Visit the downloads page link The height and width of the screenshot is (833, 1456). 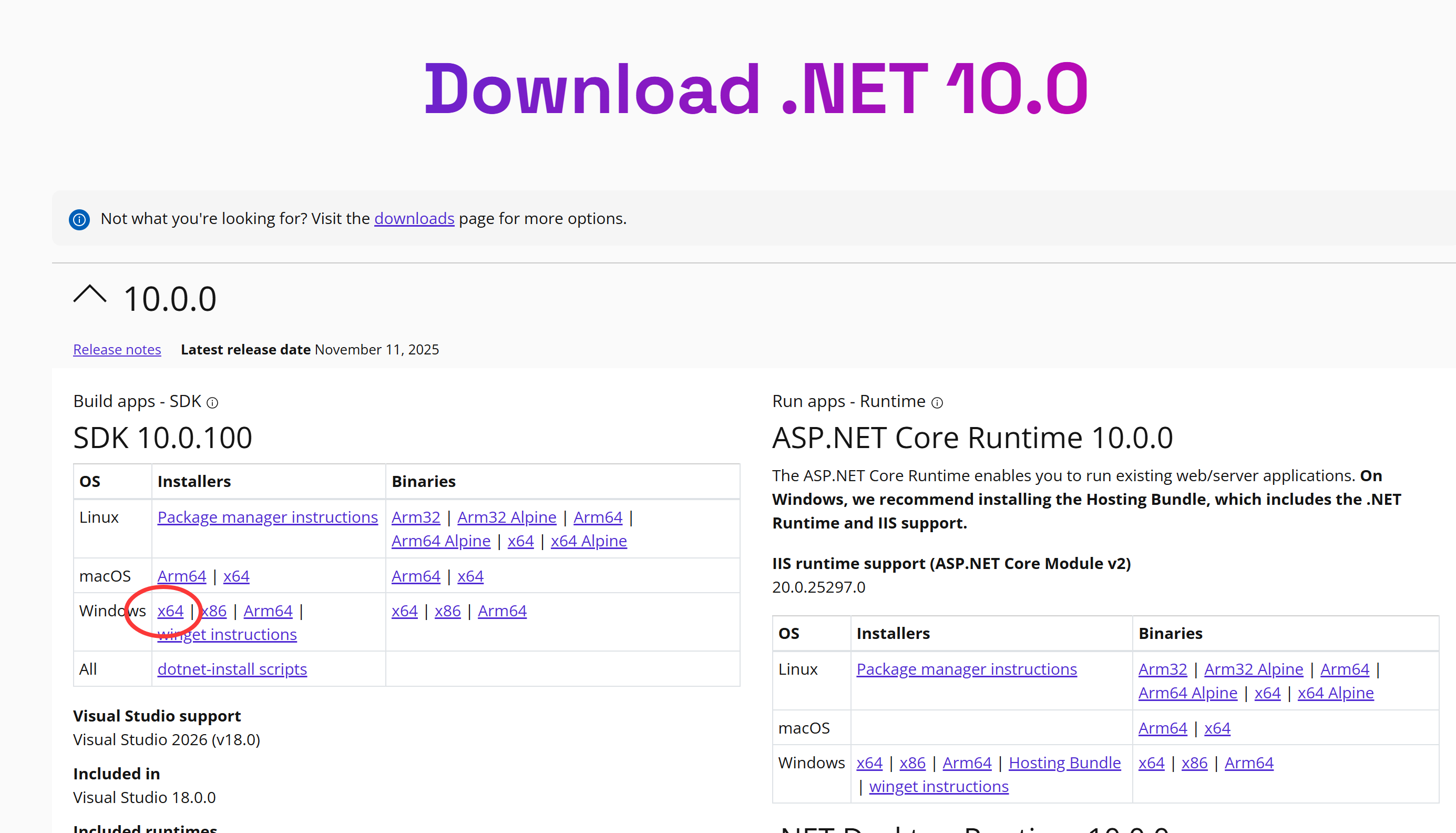tap(414, 219)
